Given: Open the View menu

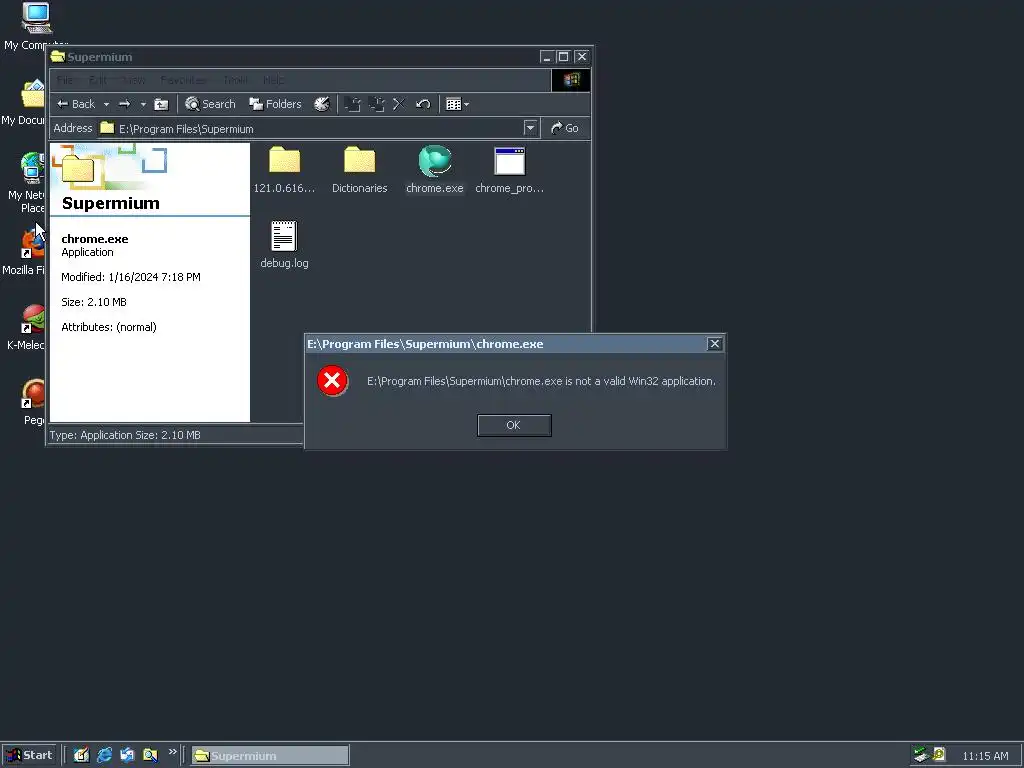Looking at the screenshot, I should [x=134, y=80].
